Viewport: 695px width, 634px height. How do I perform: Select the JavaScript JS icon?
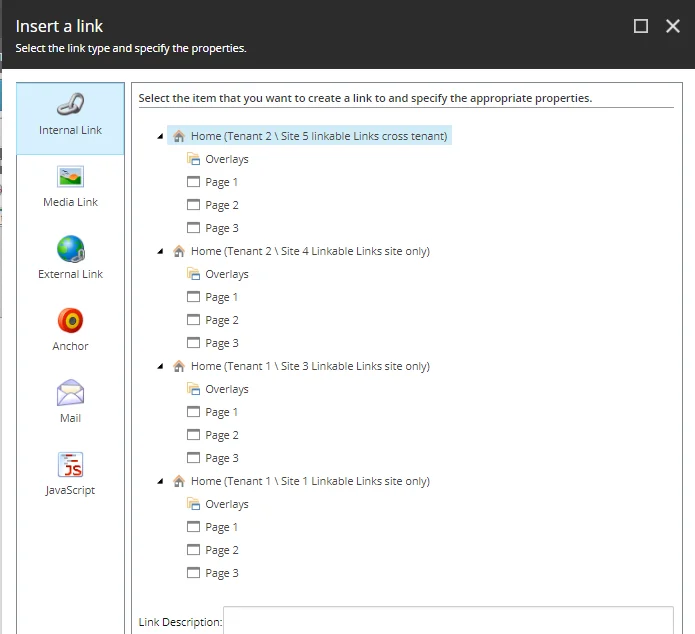[70, 464]
